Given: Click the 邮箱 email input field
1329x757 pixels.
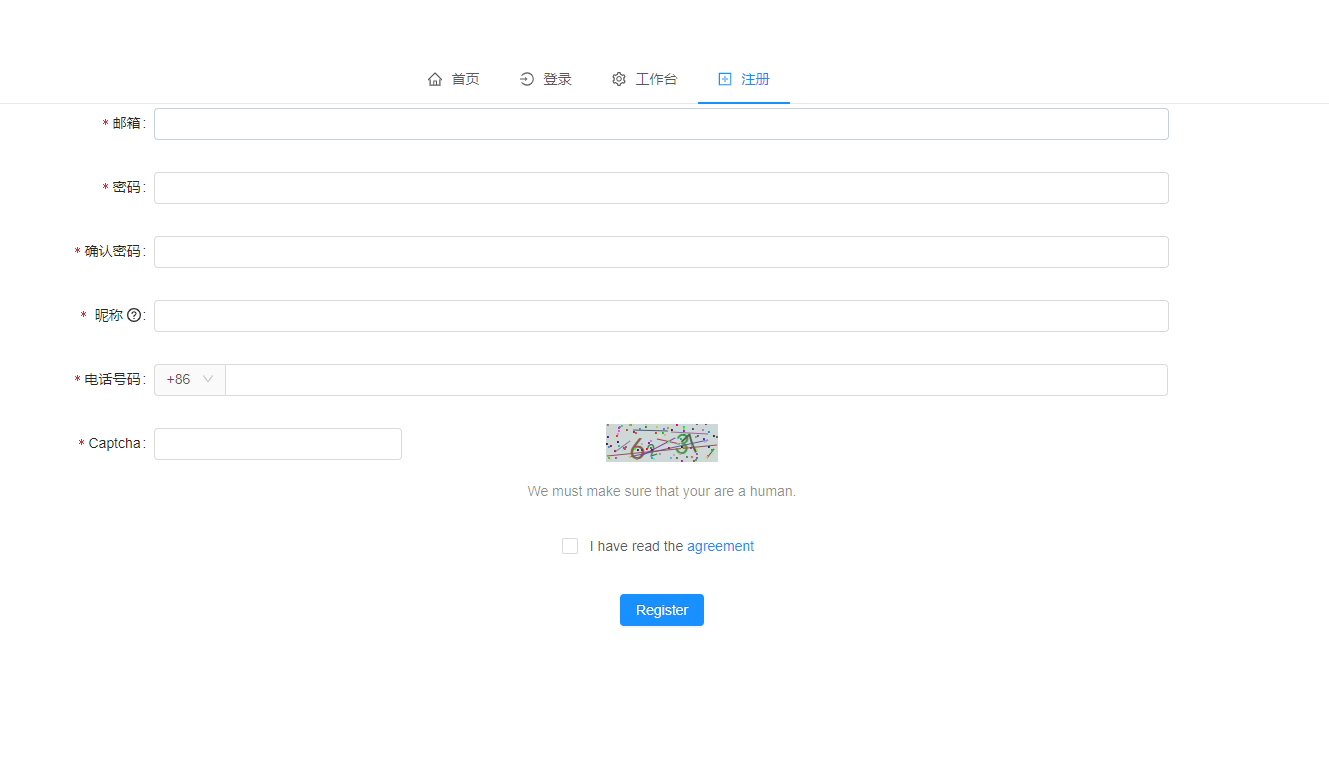Looking at the screenshot, I should click(x=661, y=123).
